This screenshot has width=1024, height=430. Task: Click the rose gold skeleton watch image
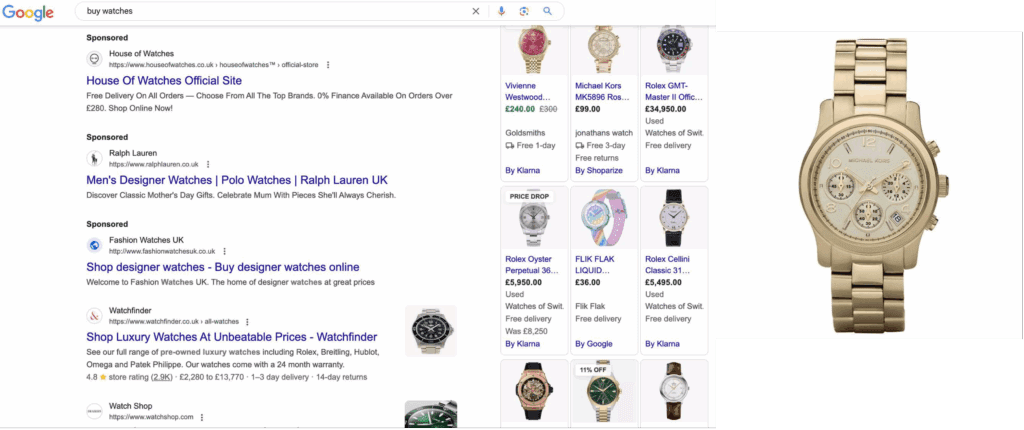point(534,391)
